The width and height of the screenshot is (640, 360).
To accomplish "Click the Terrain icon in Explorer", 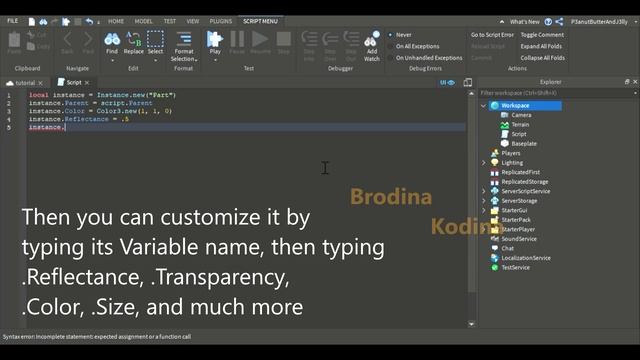I will coord(505,124).
